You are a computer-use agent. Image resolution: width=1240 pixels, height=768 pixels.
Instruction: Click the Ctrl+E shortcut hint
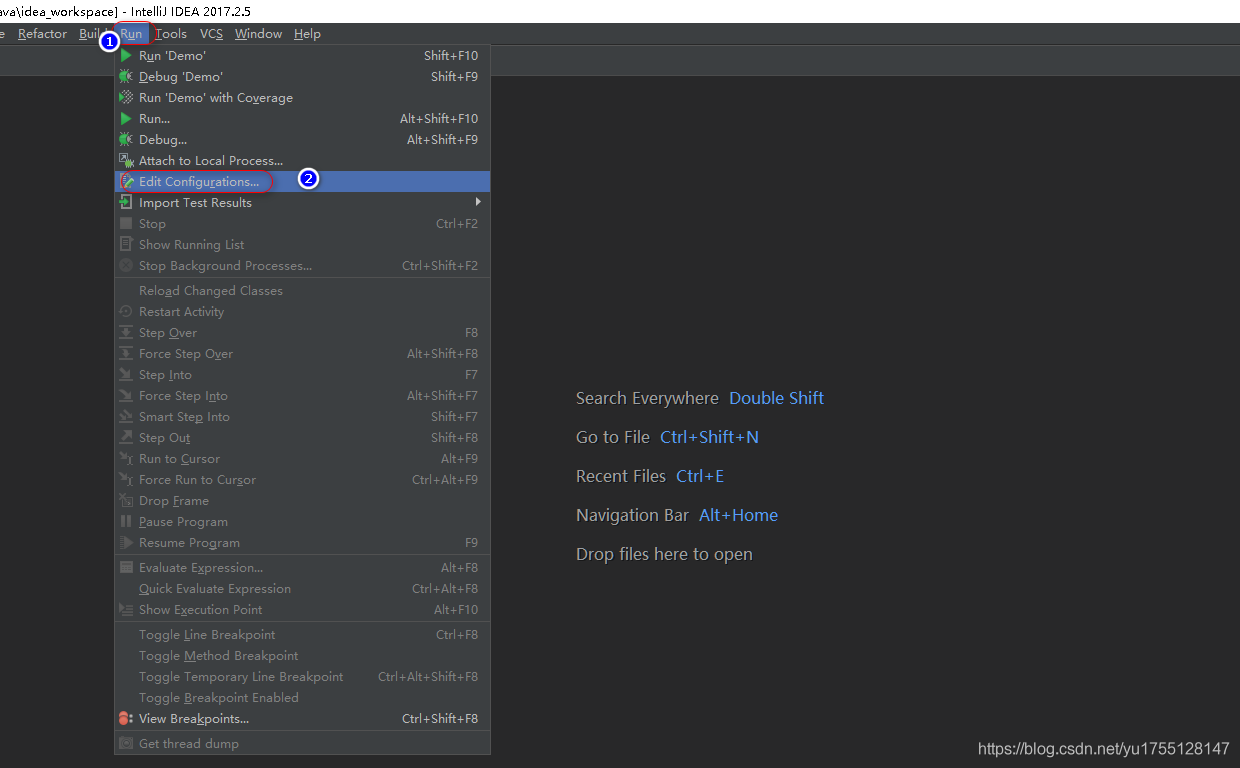(700, 476)
